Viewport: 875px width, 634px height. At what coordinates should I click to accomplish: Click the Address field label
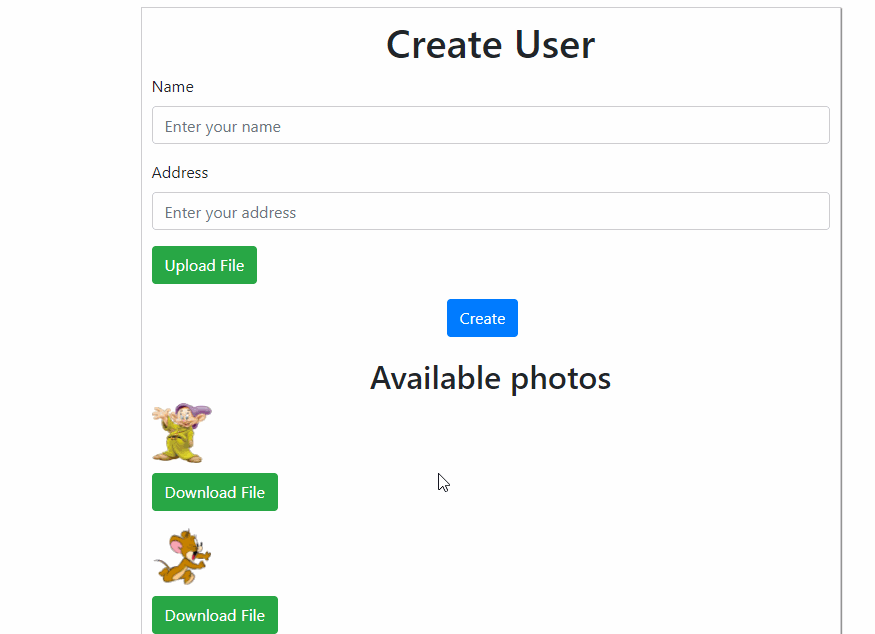(180, 173)
